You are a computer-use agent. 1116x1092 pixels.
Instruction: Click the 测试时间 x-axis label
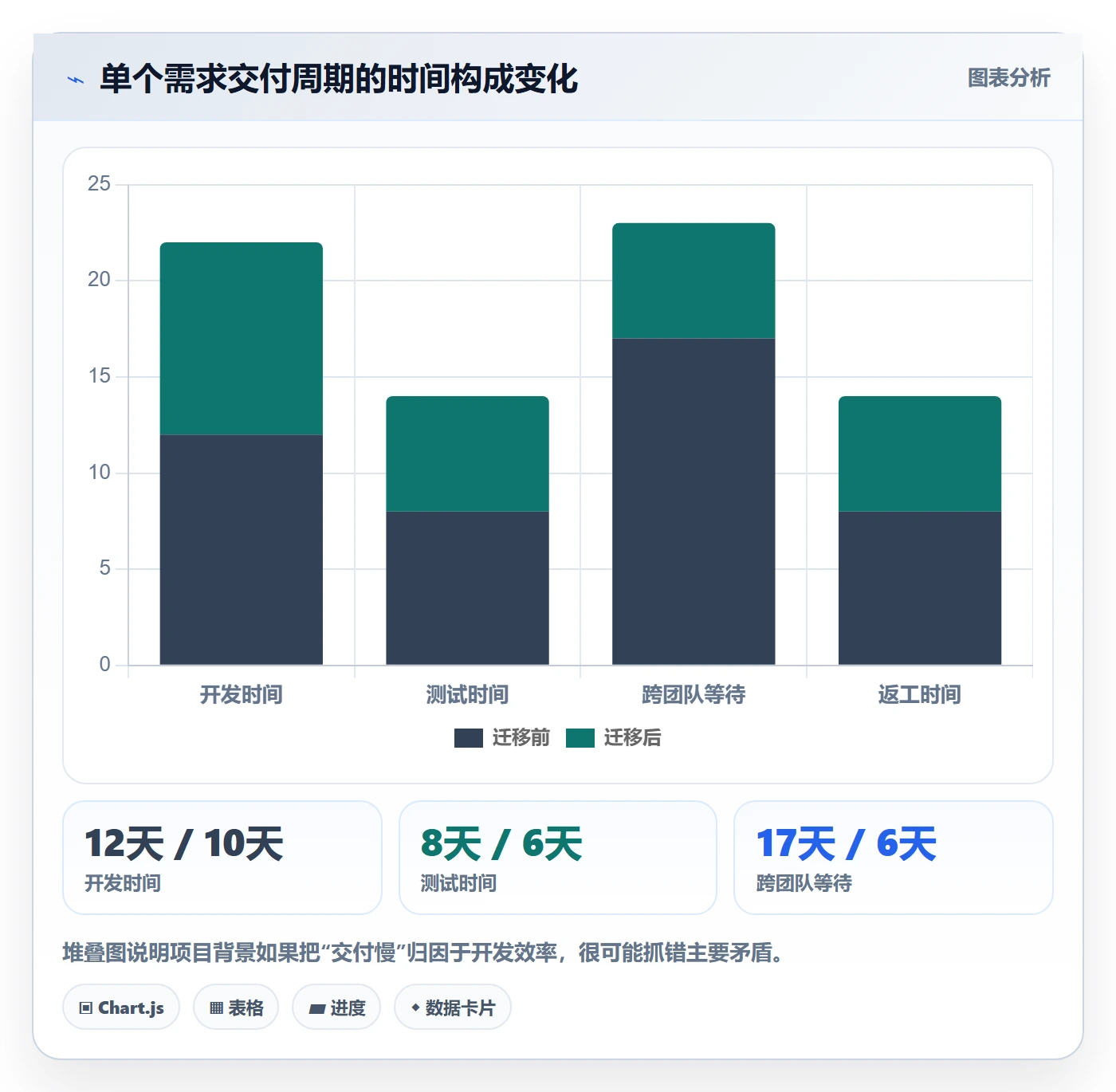pyautogui.click(x=468, y=695)
